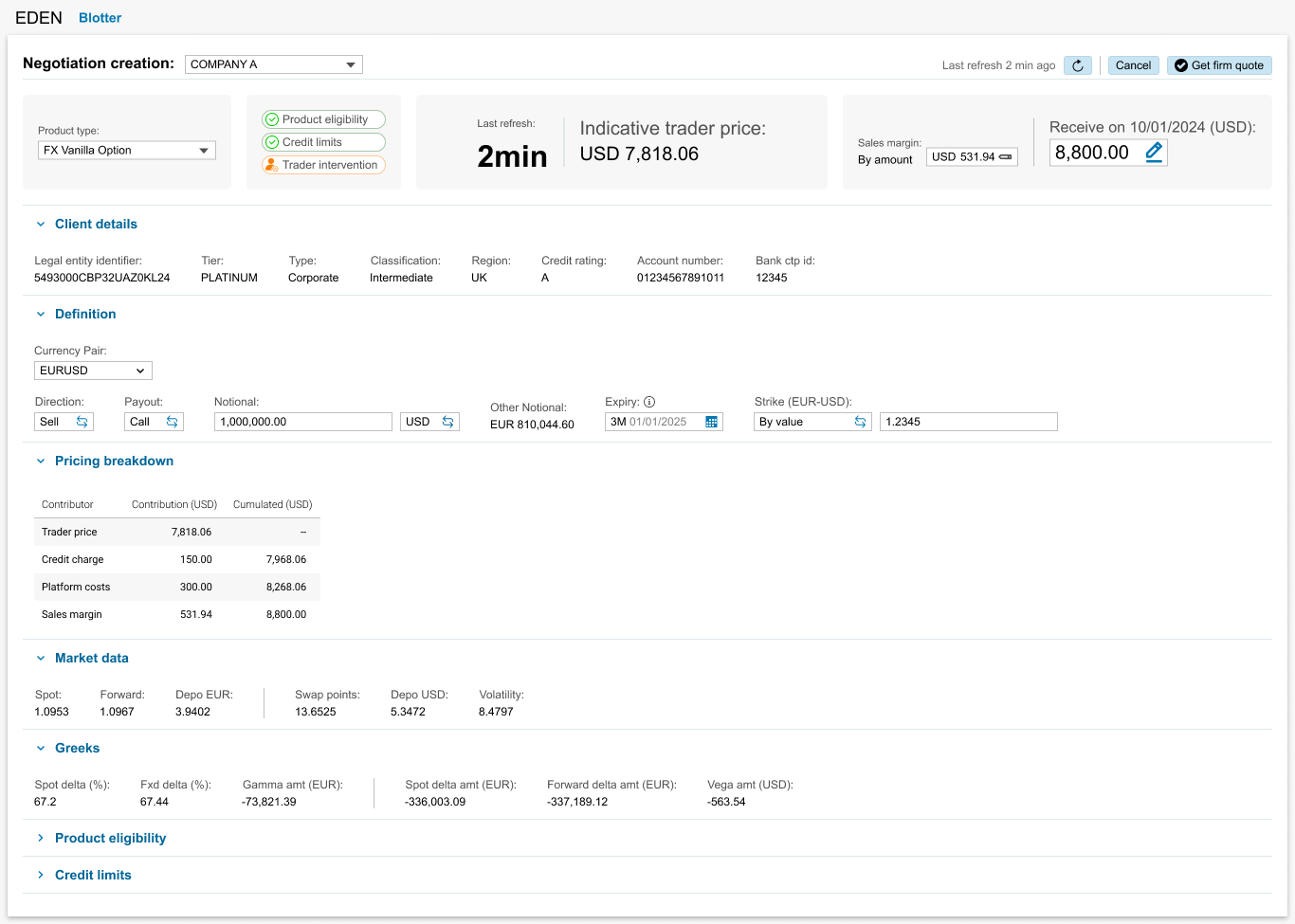The height and width of the screenshot is (924, 1295).
Task: Click the Classification value Intermediate
Action: pyautogui.click(x=401, y=278)
